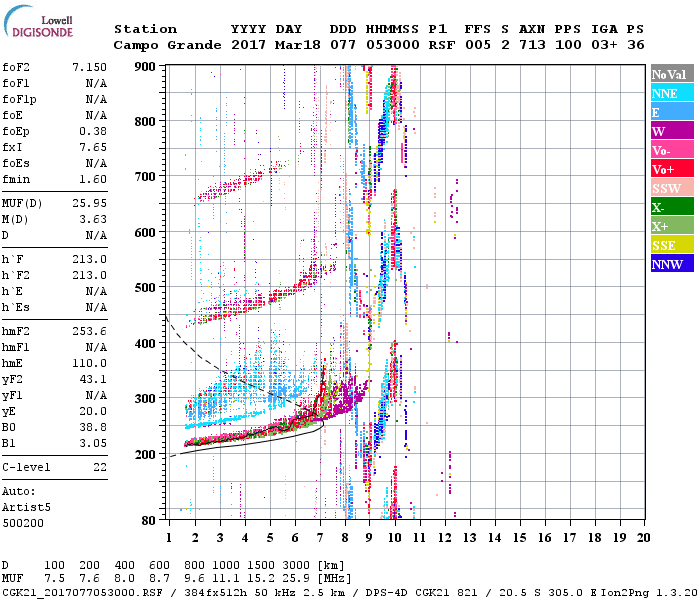The height and width of the screenshot is (600, 700).
Task: Select the E direction legend swatch
Action: (x=672, y=112)
